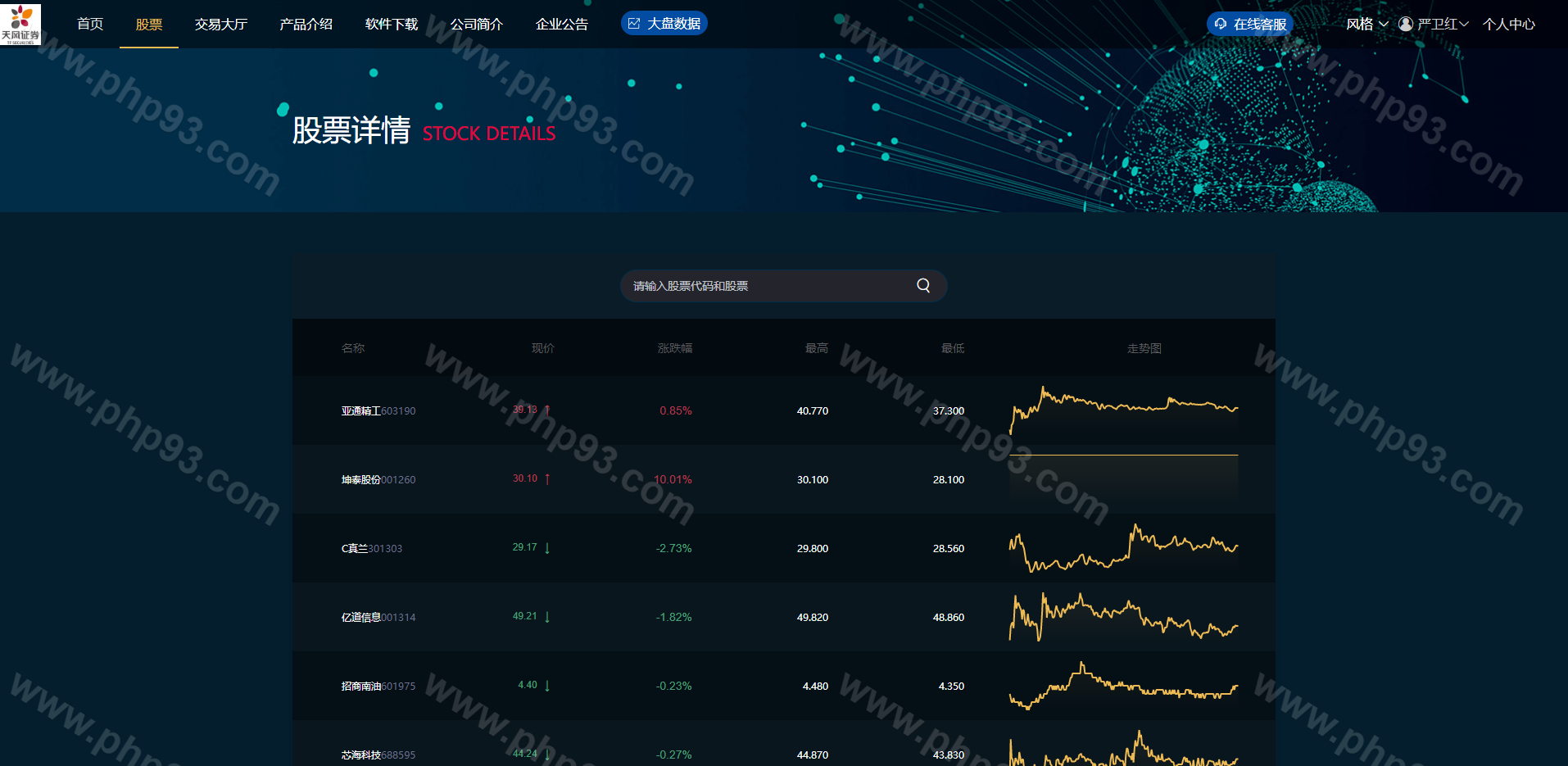Go to the 交易大厅 menu item
Screen dimensions: 1568x766
coord(221,25)
